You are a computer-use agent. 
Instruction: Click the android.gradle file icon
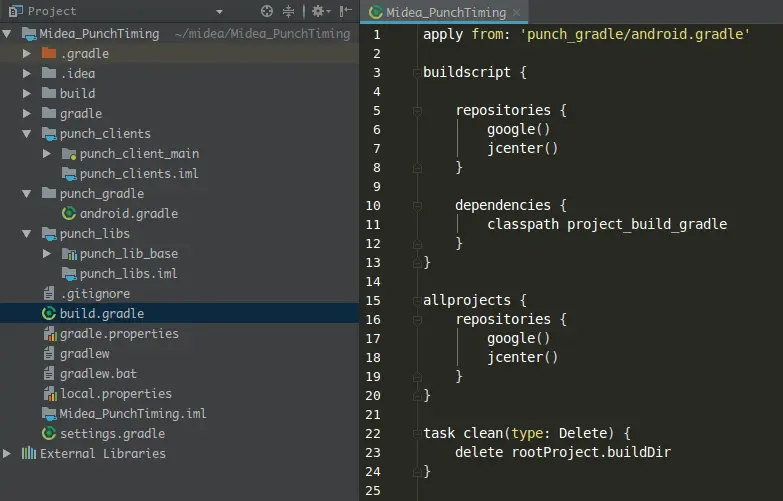69,213
